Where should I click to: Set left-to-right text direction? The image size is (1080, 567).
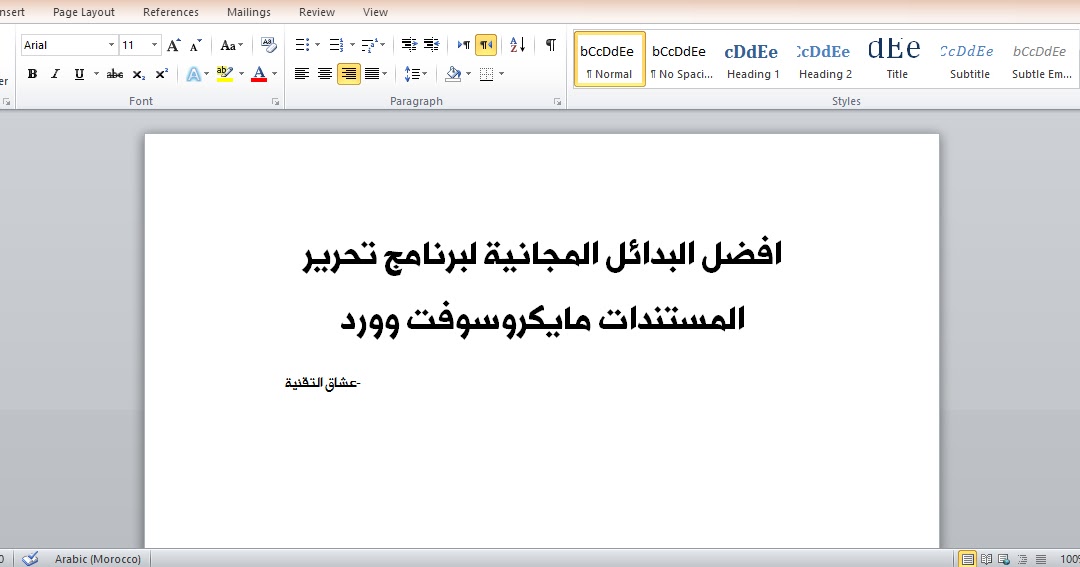464,45
